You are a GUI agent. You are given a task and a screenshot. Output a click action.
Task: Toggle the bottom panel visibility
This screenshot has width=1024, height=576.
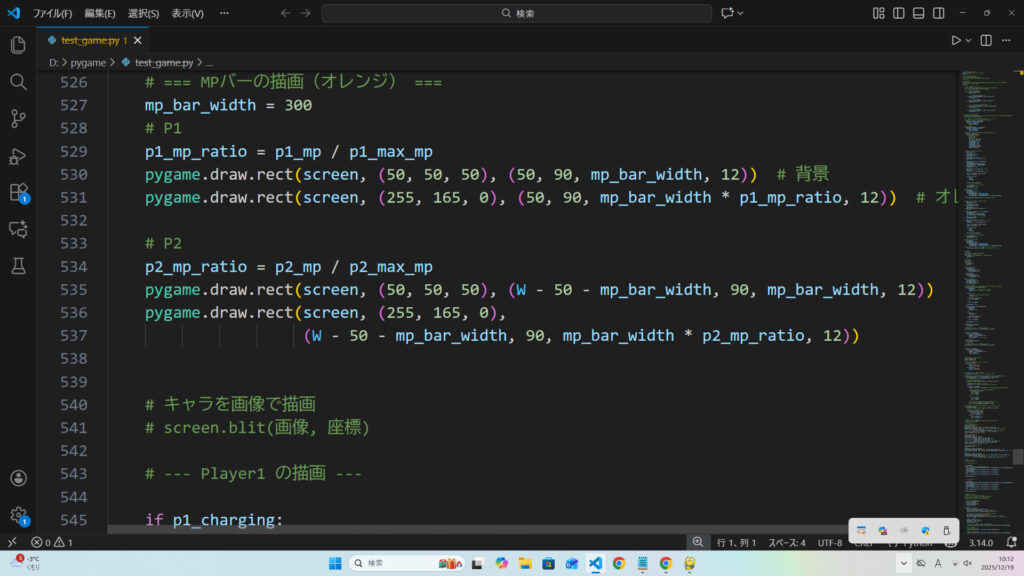[x=919, y=13]
